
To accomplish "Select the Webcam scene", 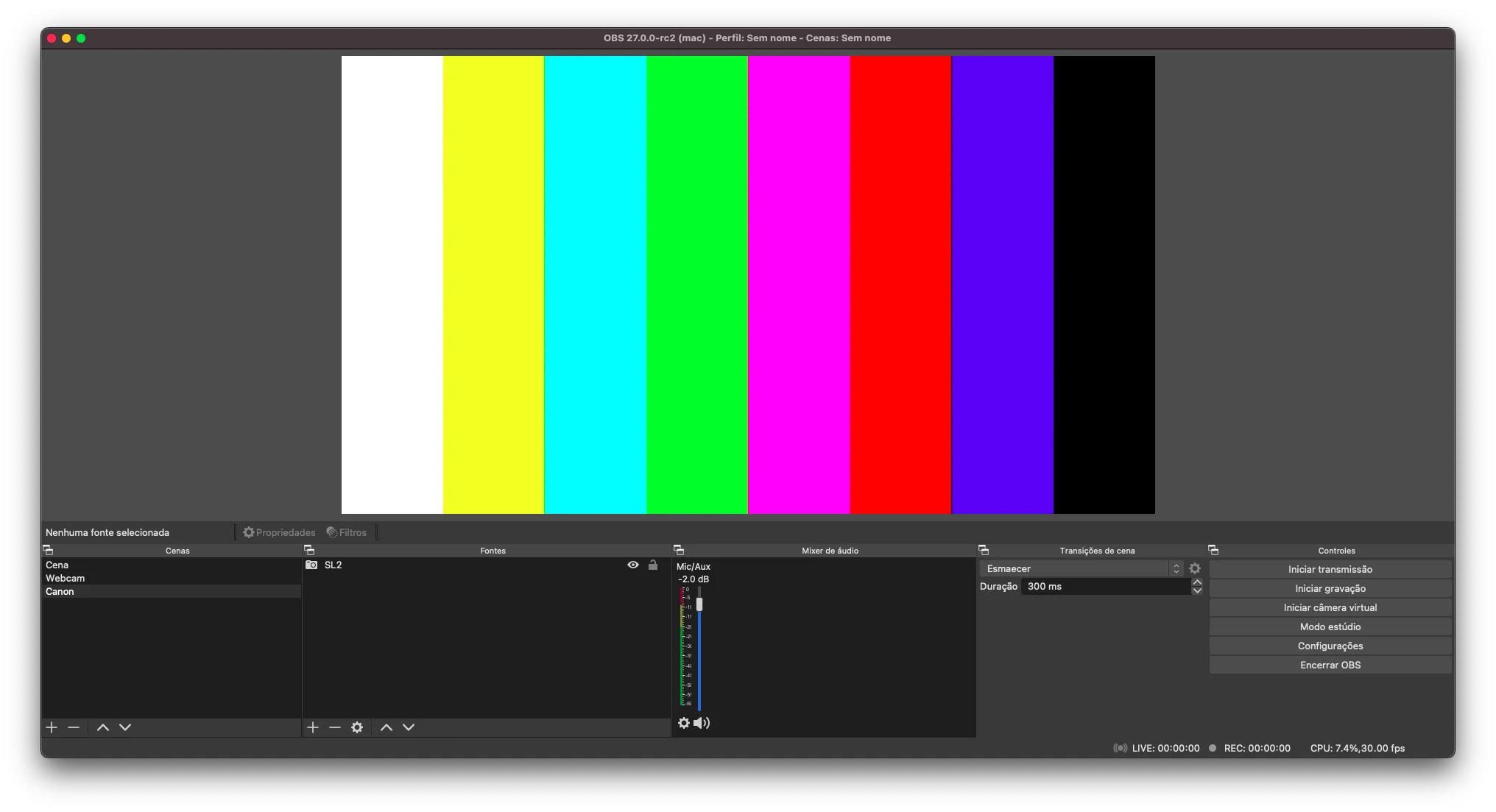I will coord(65,578).
